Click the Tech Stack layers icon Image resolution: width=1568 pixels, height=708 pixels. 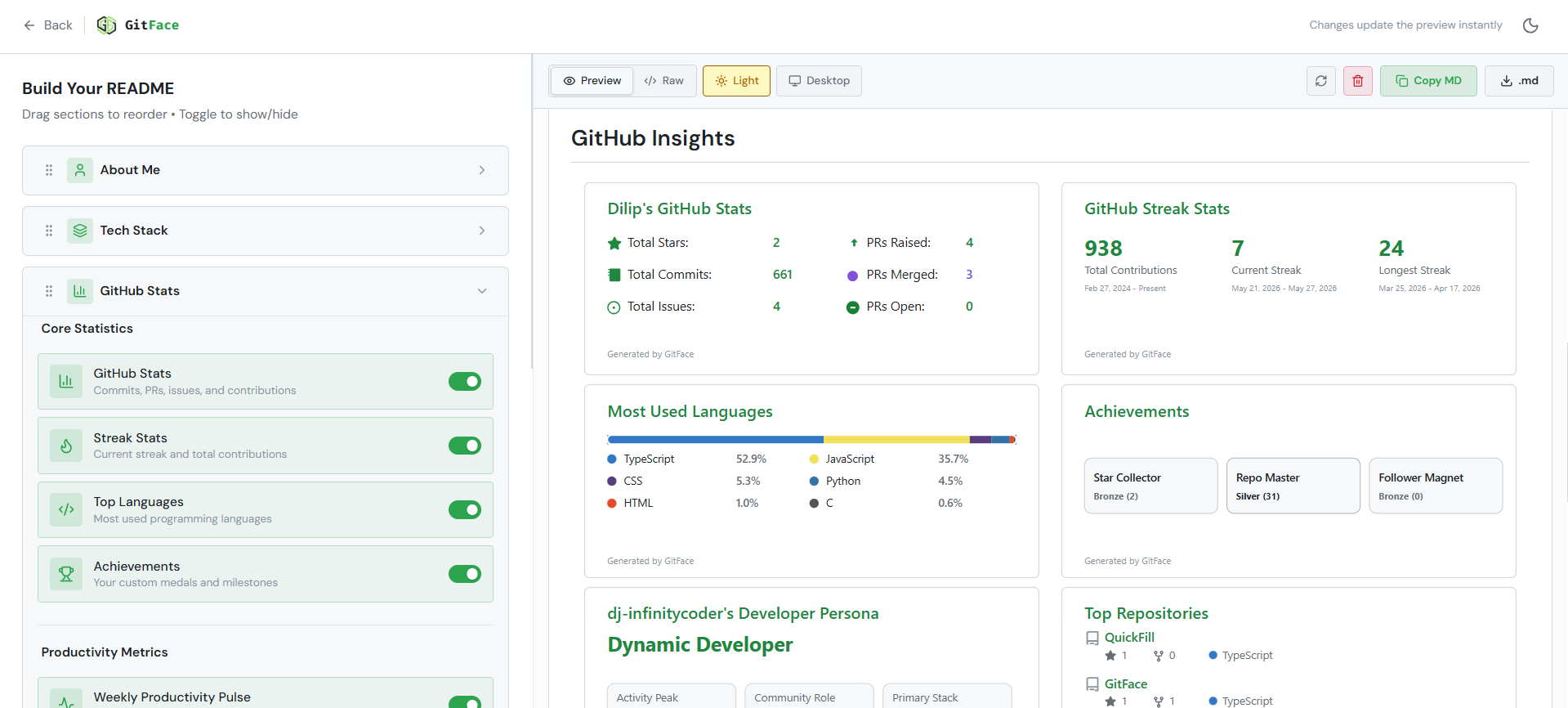point(80,231)
